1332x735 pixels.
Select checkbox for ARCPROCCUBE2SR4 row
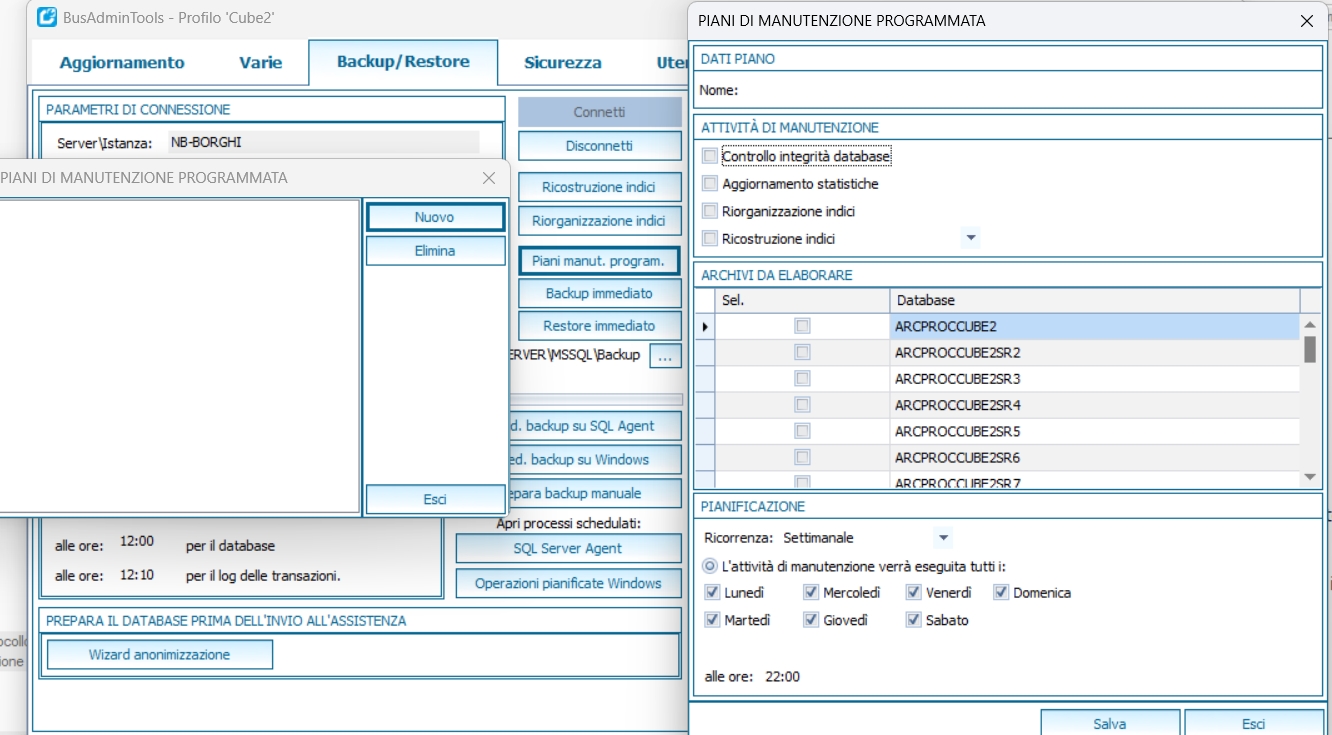point(802,405)
